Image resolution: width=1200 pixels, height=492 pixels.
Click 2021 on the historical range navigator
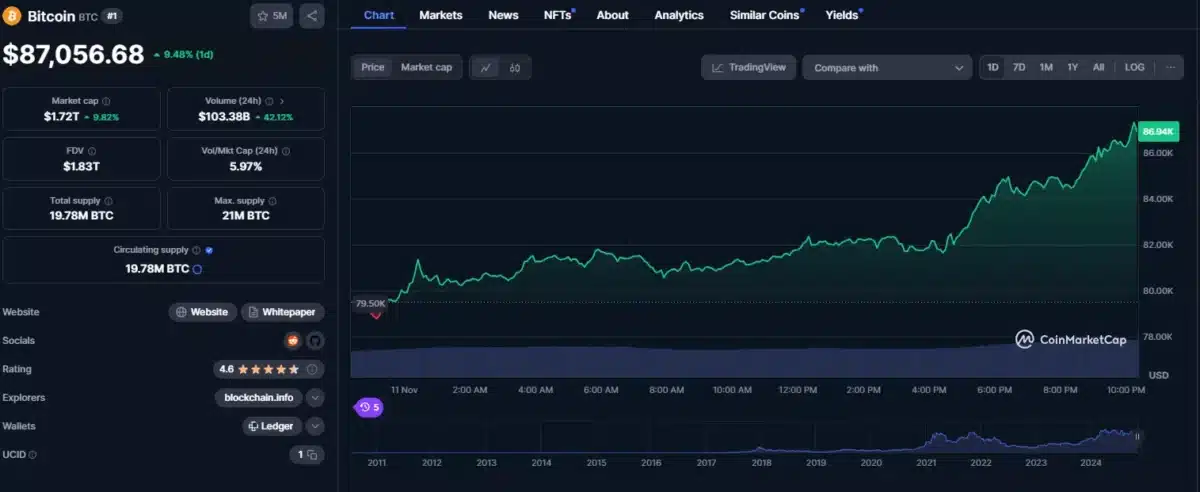pyautogui.click(x=927, y=463)
